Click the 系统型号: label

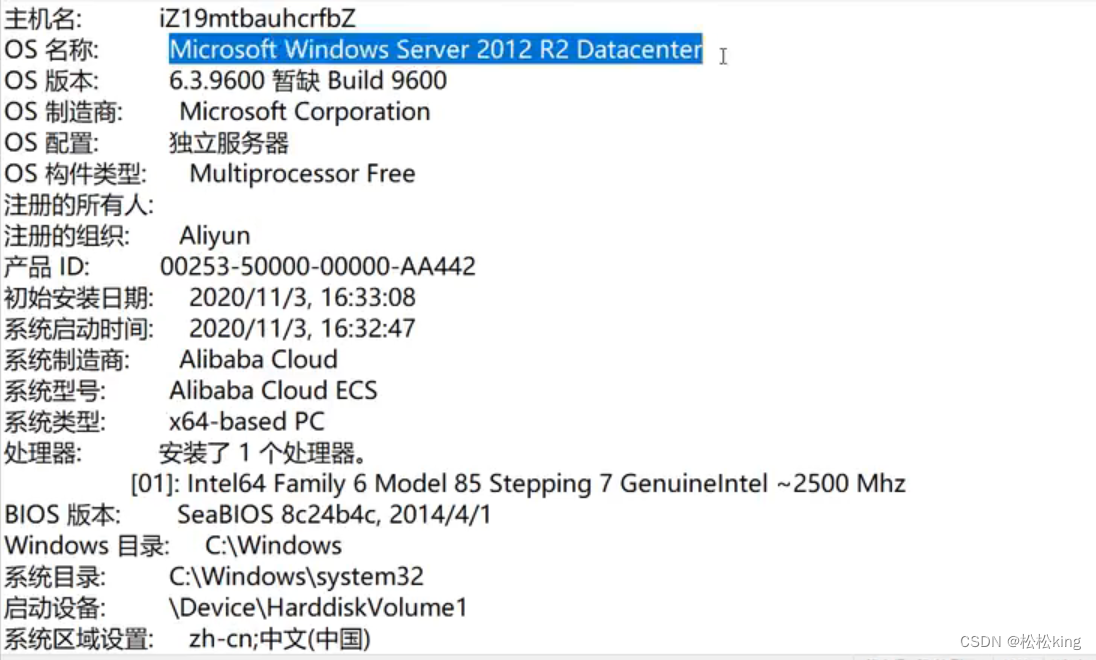[x=55, y=391]
